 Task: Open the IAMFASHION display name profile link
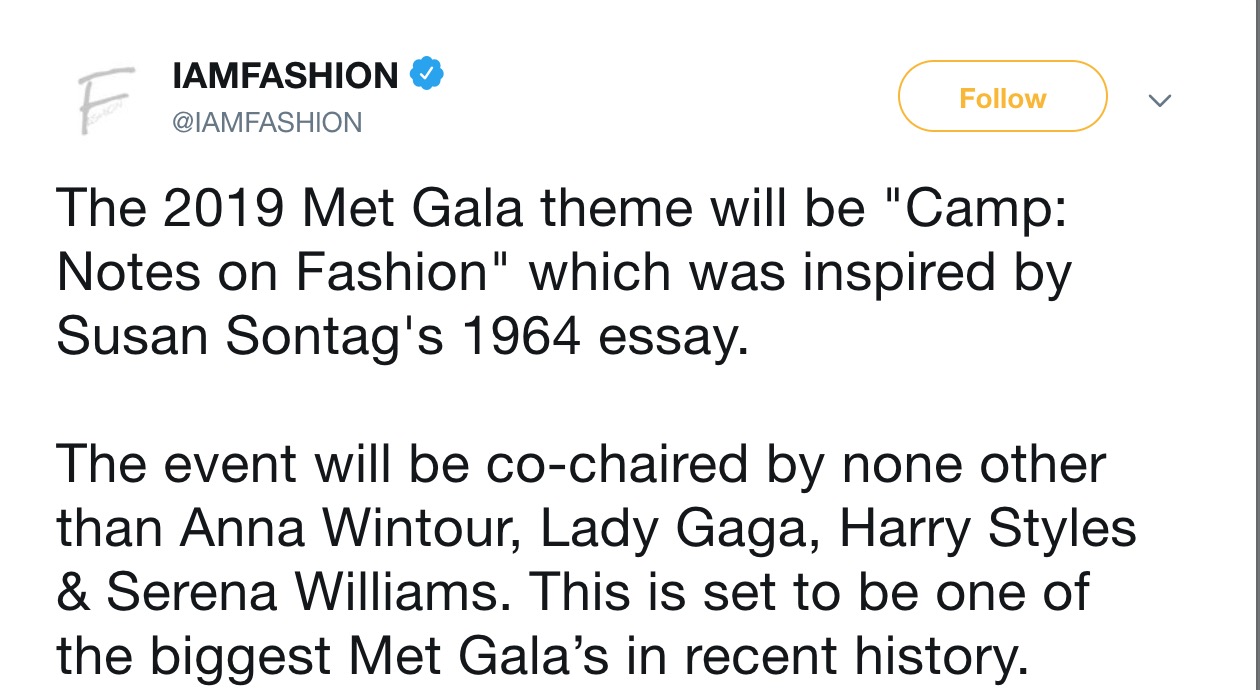(285, 75)
